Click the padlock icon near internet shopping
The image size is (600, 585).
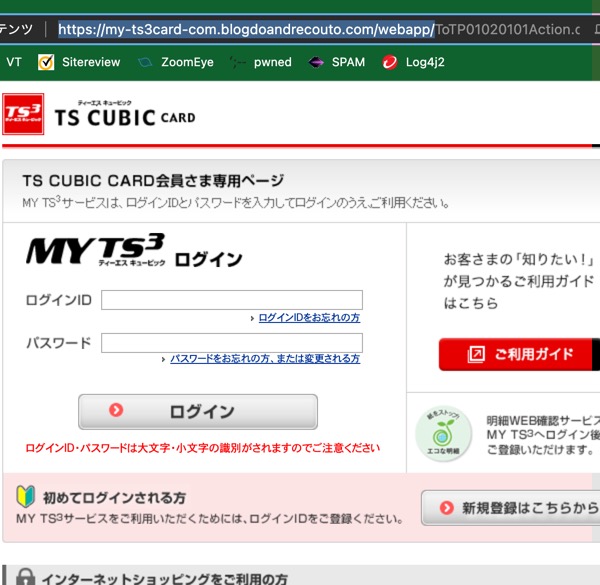[x=25, y=577]
